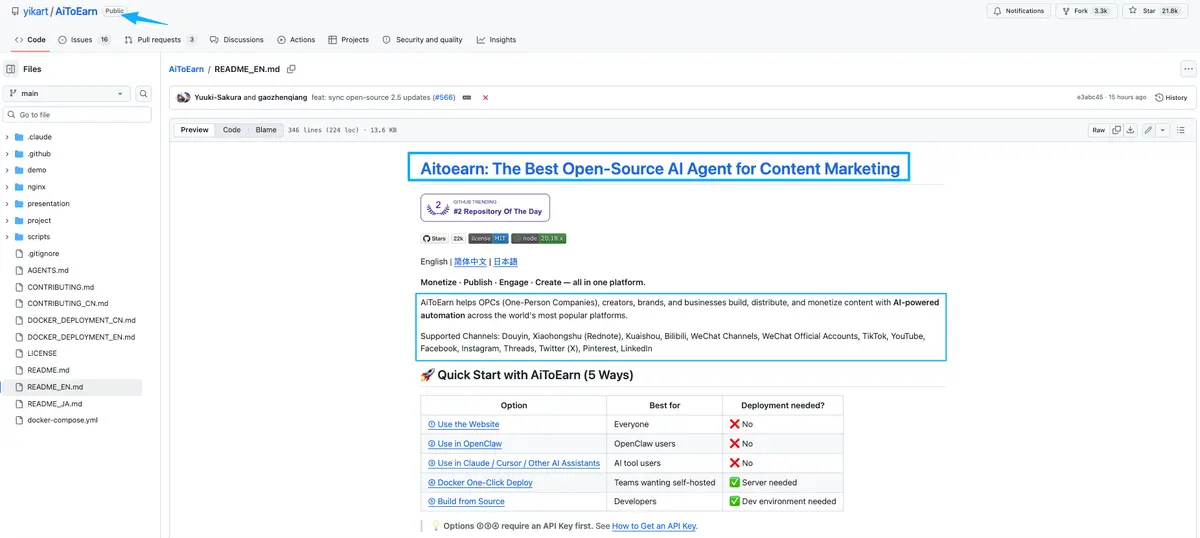Open the Use the Website link

tap(463, 424)
